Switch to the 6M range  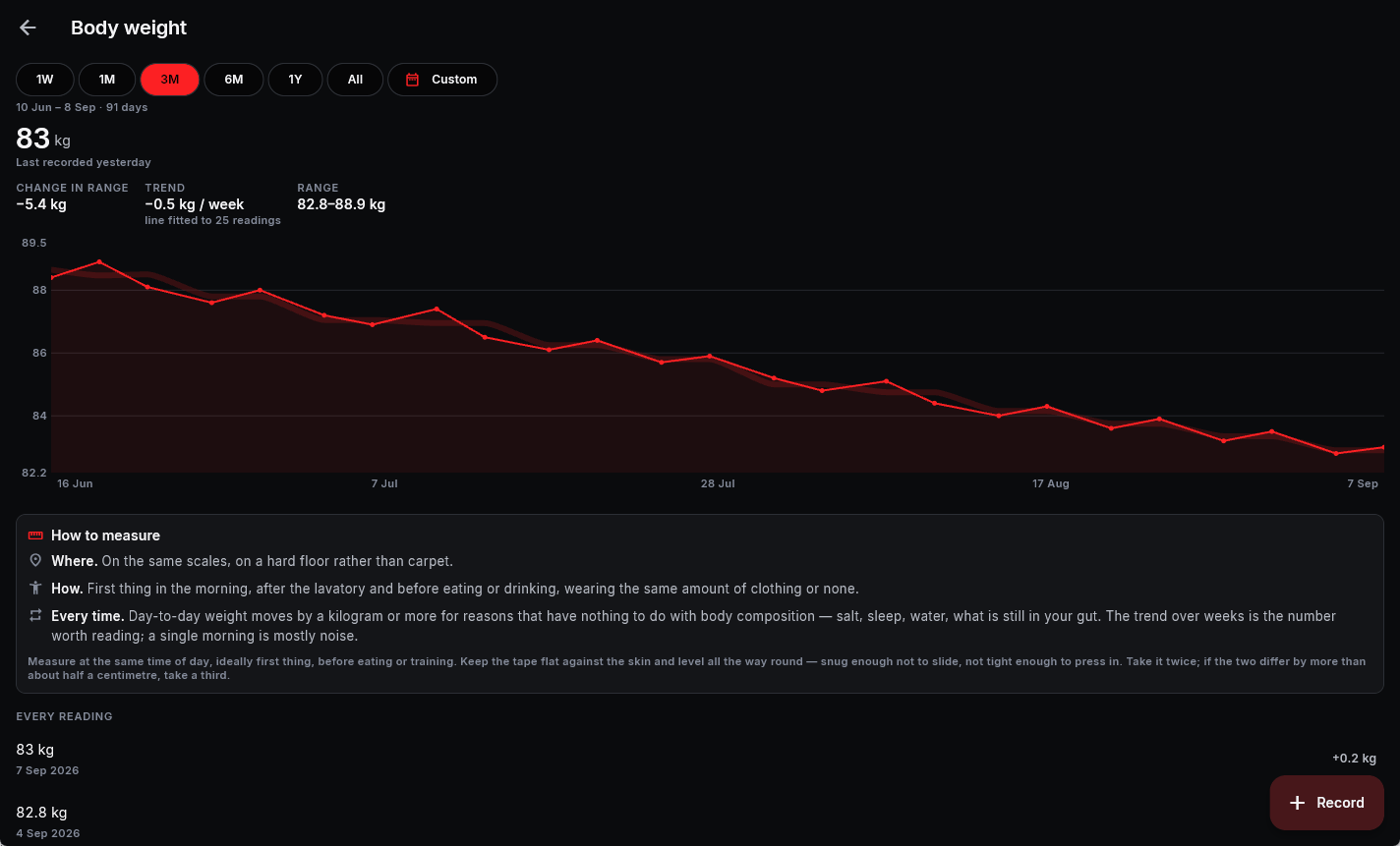click(x=234, y=80)
